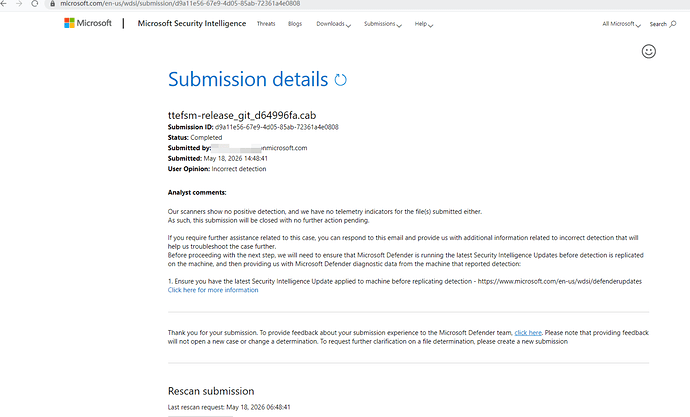Go back with browser back arrow
This screenshot has height=417, width=690.
pyautogui.click(x=4, y=4)
